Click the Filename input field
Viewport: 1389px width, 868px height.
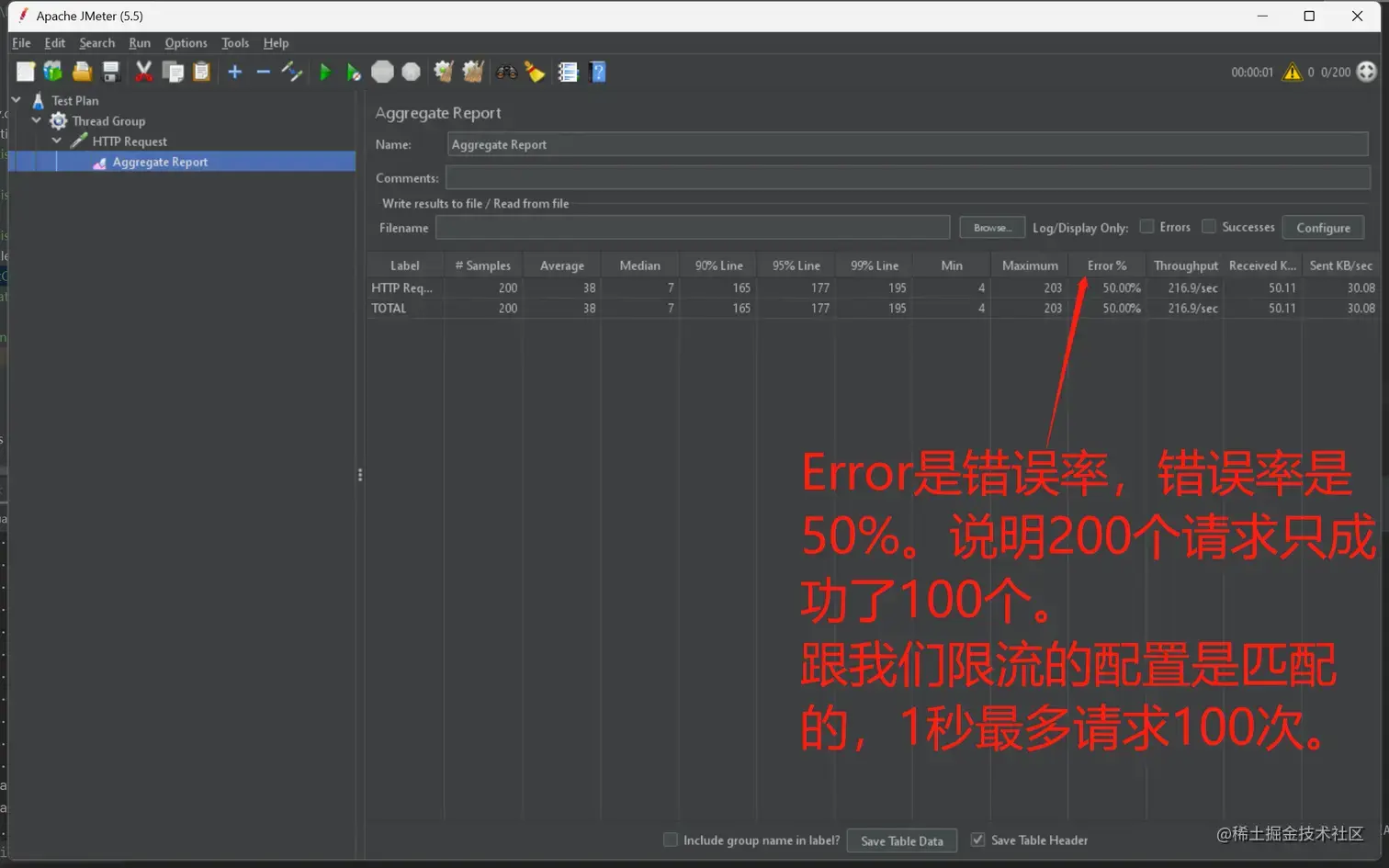pyautogui.click(x=693, y=228)
